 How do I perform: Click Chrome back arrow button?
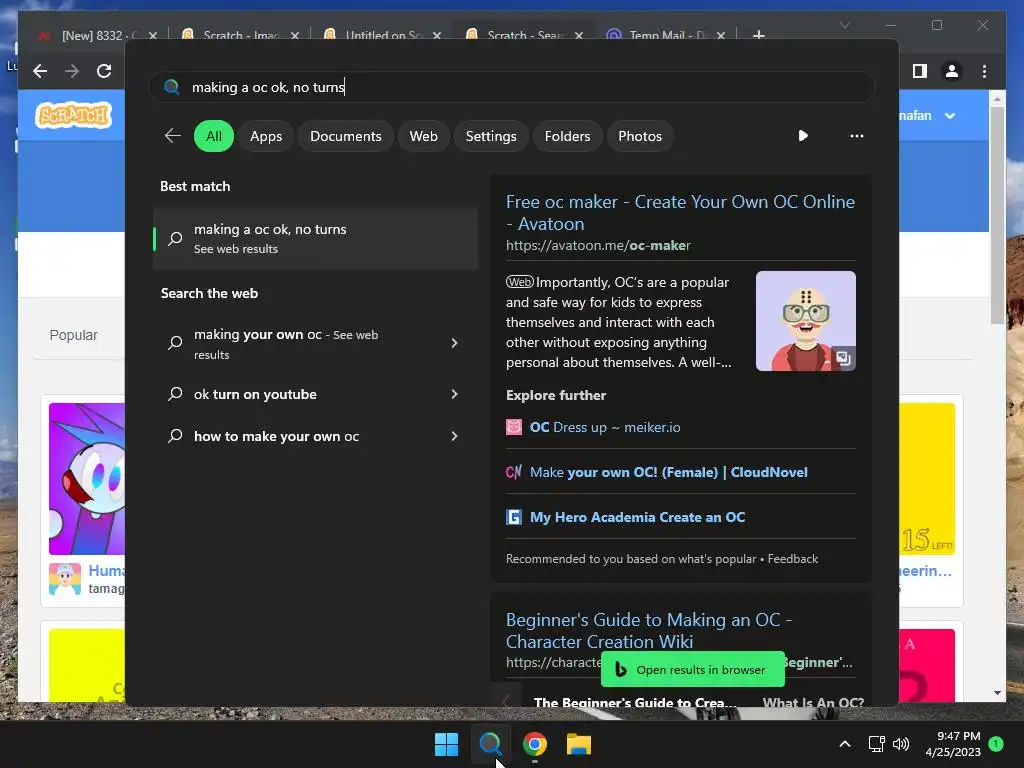click(40, 71)
